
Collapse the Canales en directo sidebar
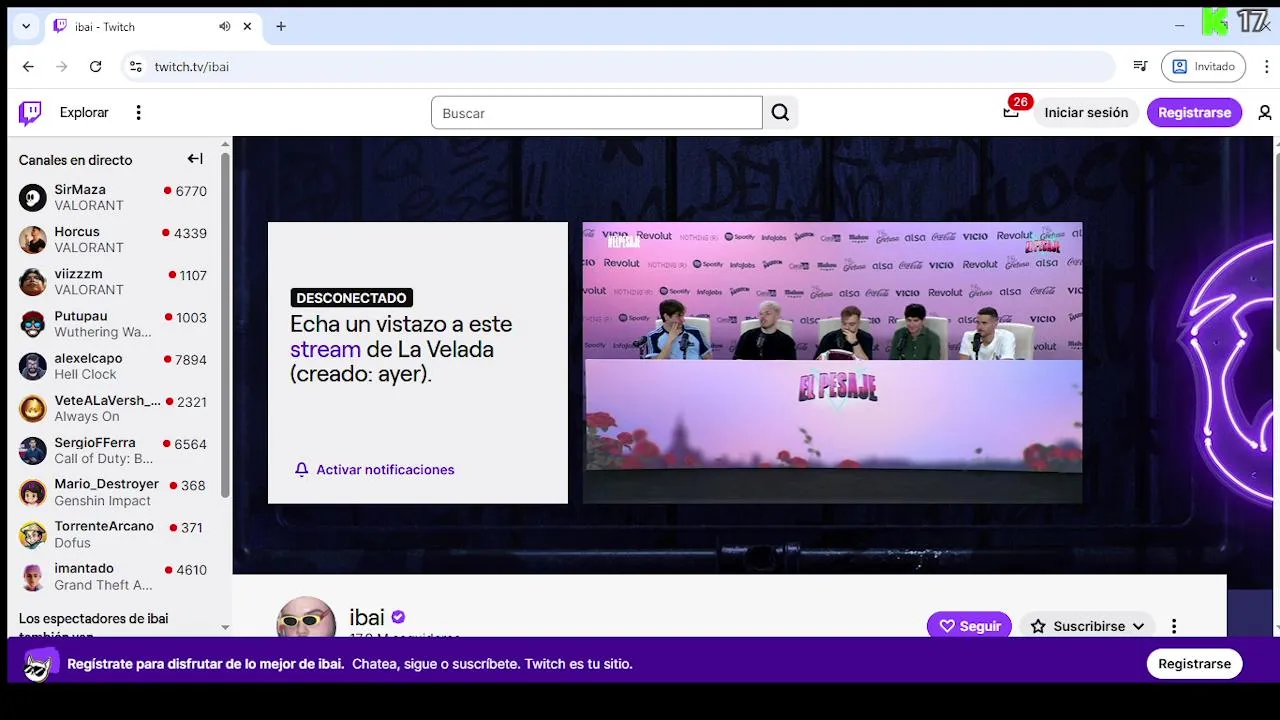(x=195, y=159)
